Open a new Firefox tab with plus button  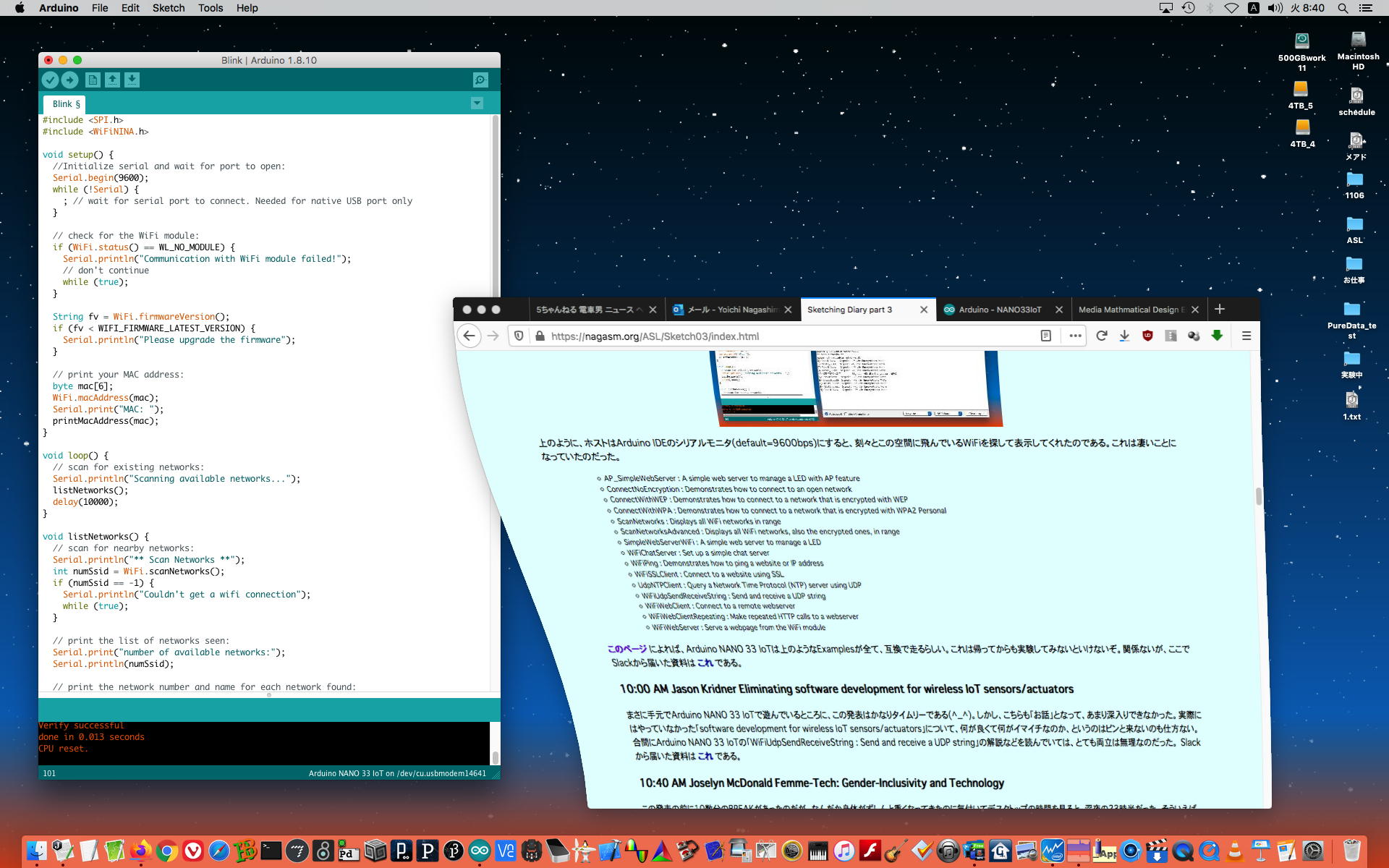click(x=1220, y=310)
